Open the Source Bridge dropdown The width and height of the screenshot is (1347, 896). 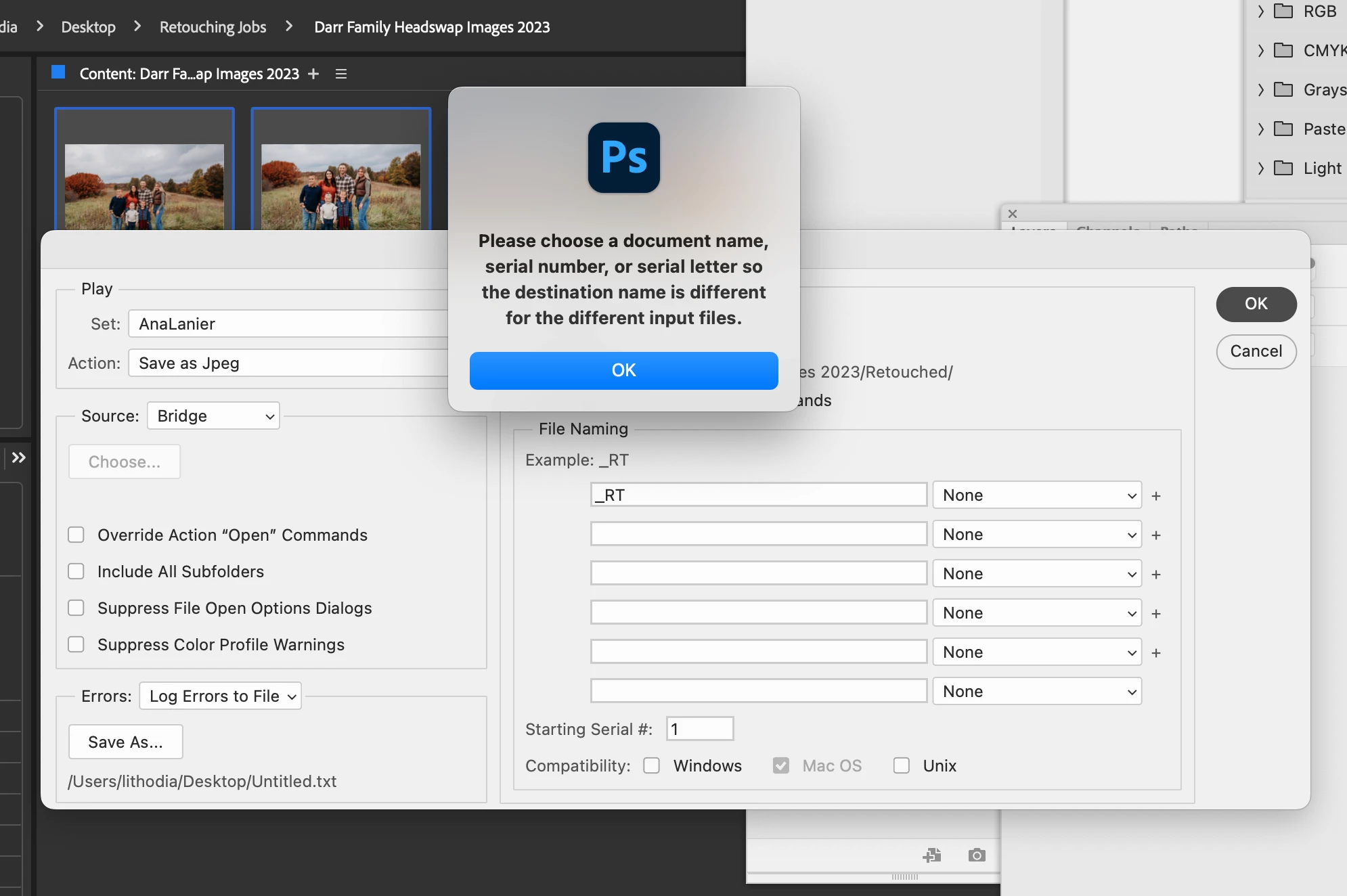[213, 416]
